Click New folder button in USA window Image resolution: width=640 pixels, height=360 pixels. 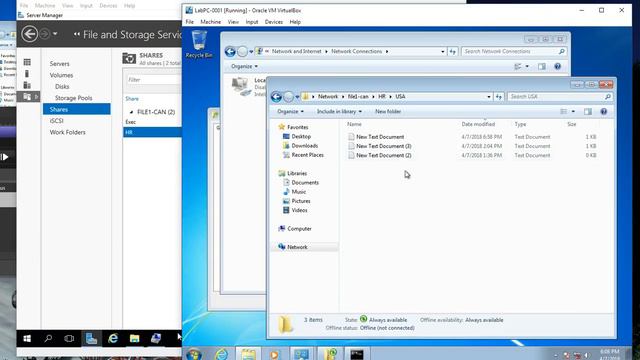pos(388,111)
